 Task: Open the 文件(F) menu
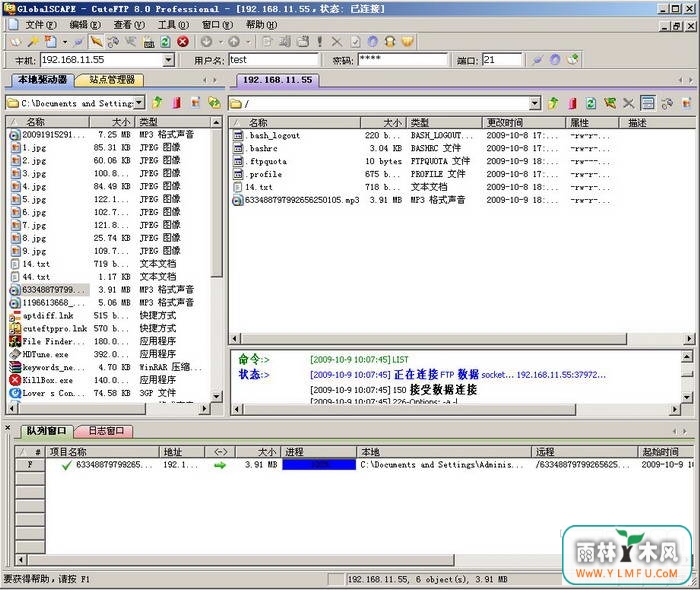41,25
